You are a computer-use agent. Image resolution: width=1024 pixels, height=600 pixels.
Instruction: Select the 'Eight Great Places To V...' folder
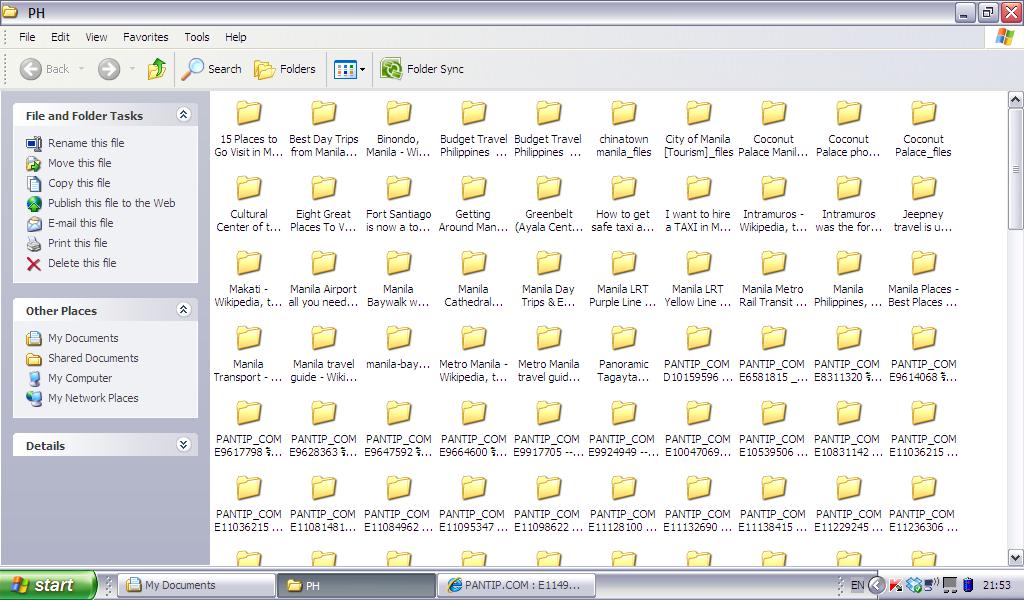pyautogui.click(x=323, y=204)
